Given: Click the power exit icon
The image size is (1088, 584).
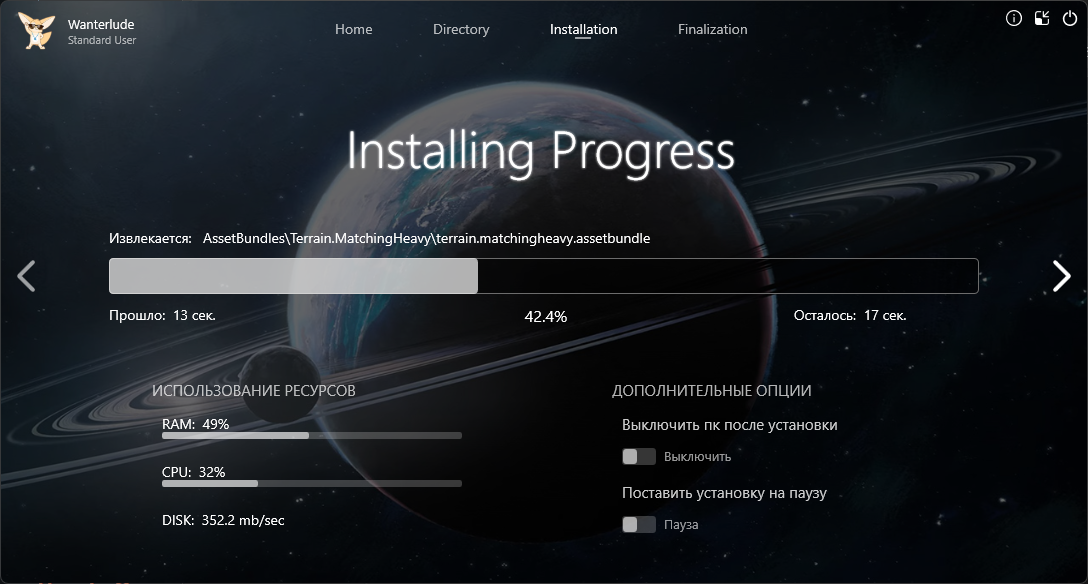Looking at the screenshot, I should point(1069,18).
